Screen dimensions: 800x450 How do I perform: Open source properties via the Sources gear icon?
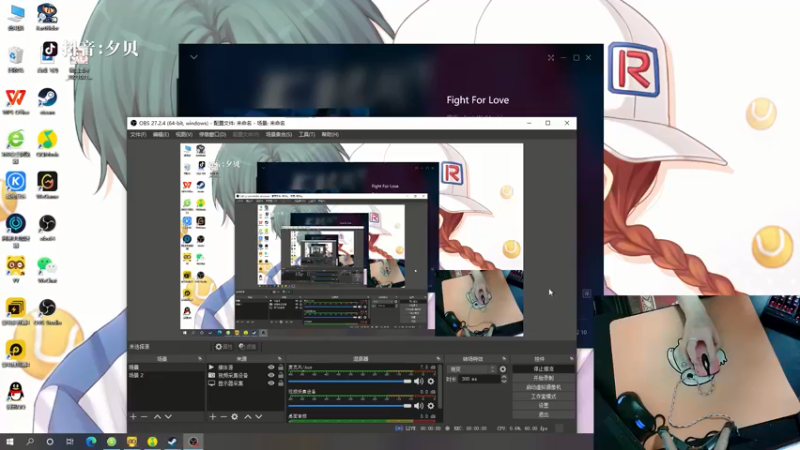[x=235, y=417]
